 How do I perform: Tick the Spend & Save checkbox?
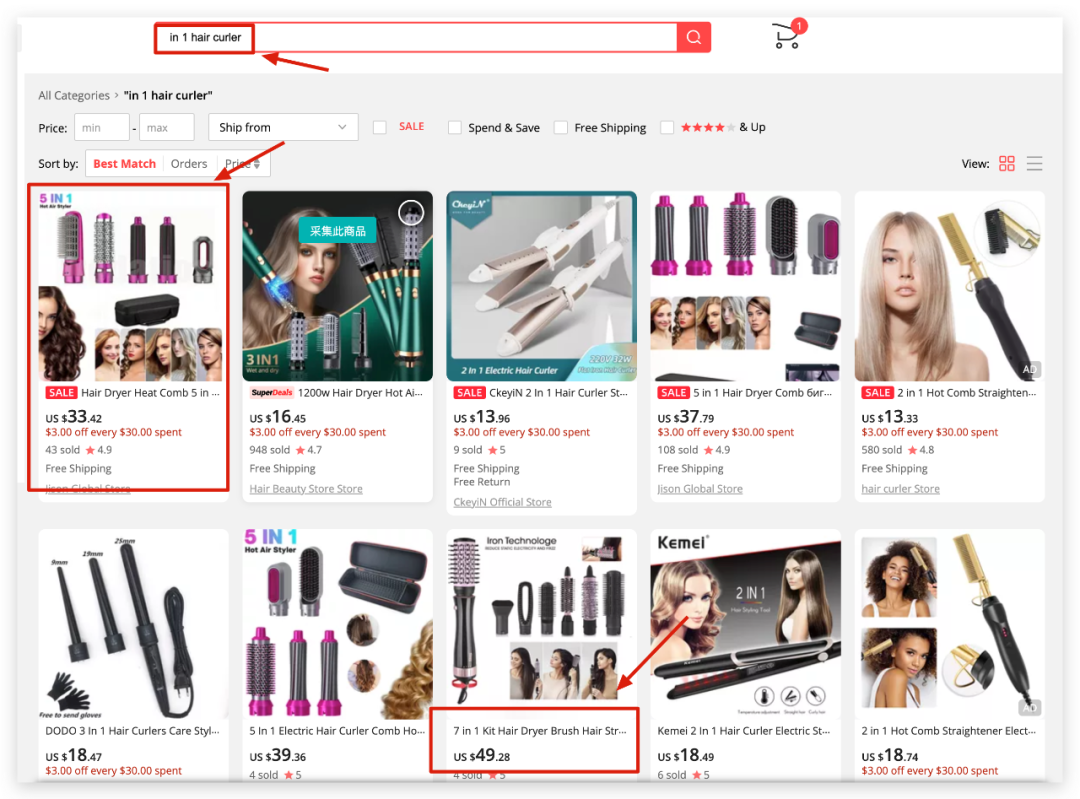(x=455, y=128)
